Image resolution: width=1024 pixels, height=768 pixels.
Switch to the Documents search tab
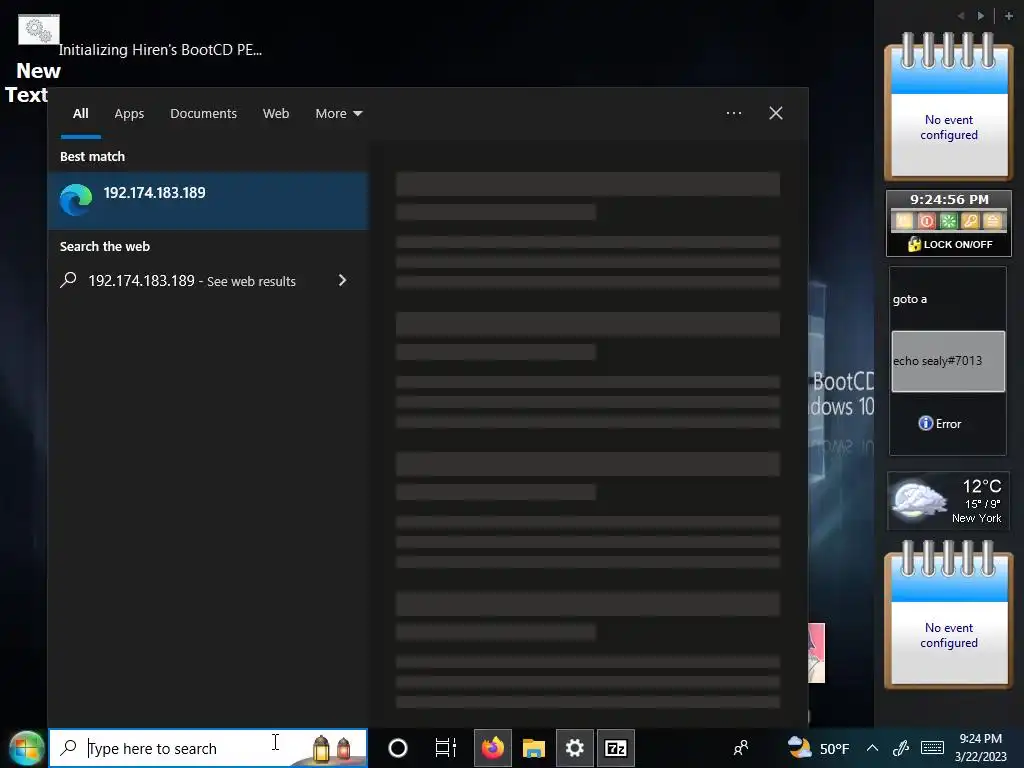tap(203, 114)
